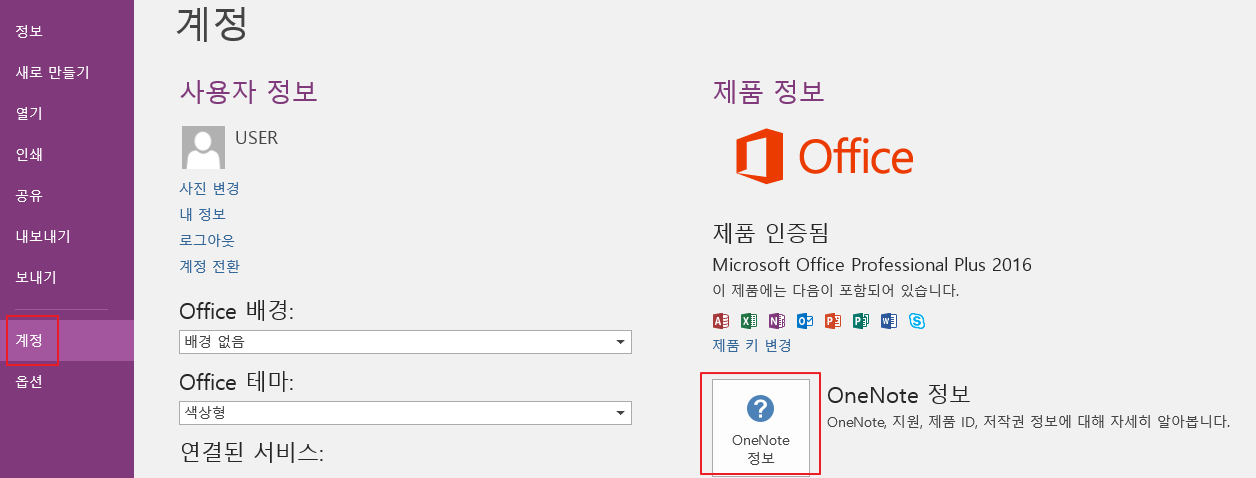Click the 제품 키 변경 link
This screenshot has height=478, width=1256.
click(752, 345)
